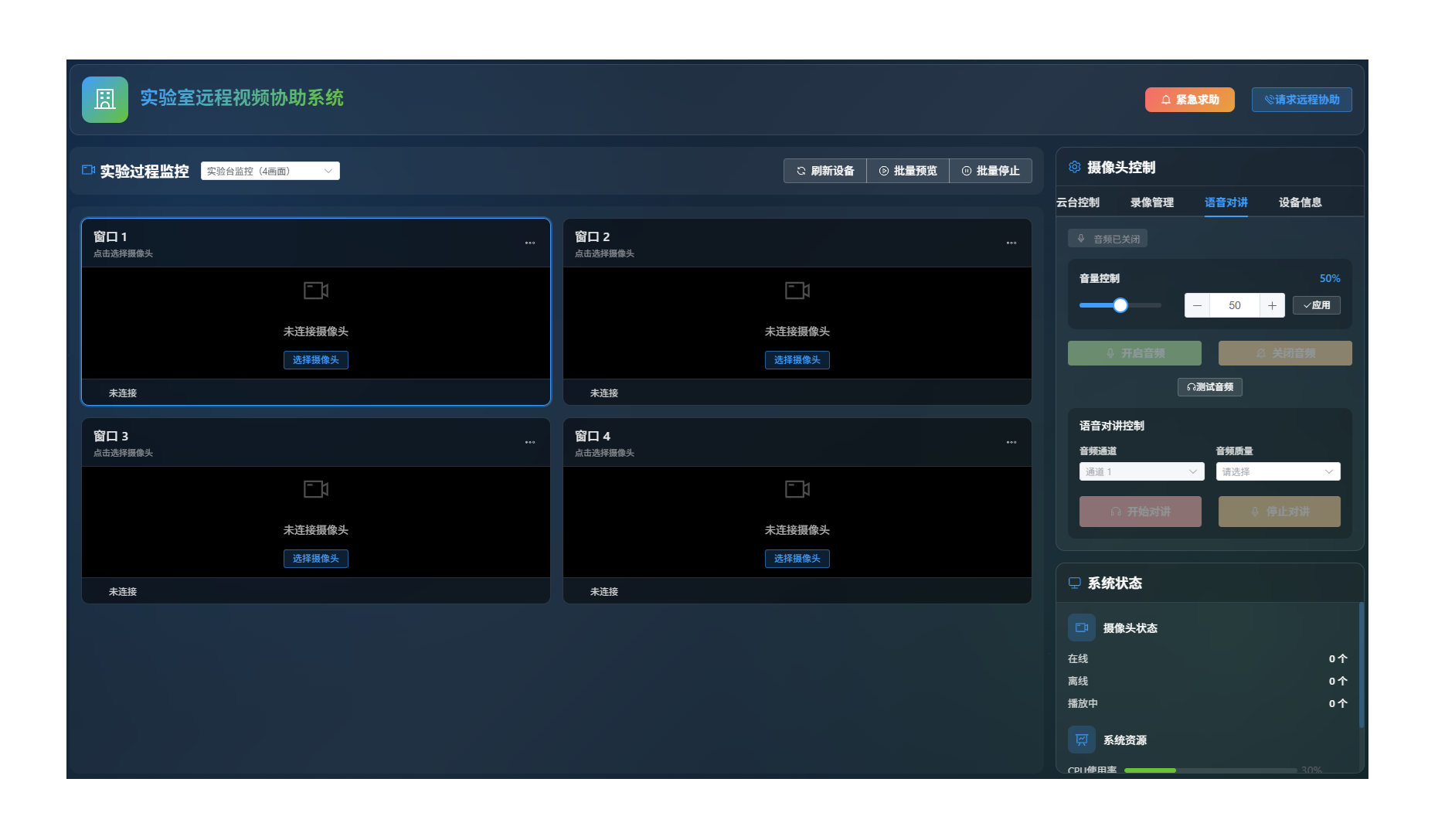
Task: Click 选择摄像头 in 窗口 3
Action: pos(315,559)
